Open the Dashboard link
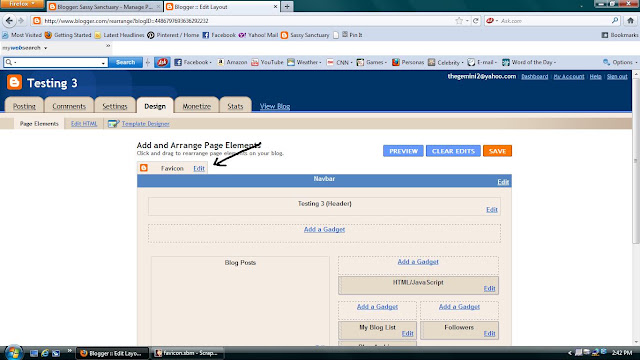The width and height of the screenshot is (640, 360). point(534,76)
